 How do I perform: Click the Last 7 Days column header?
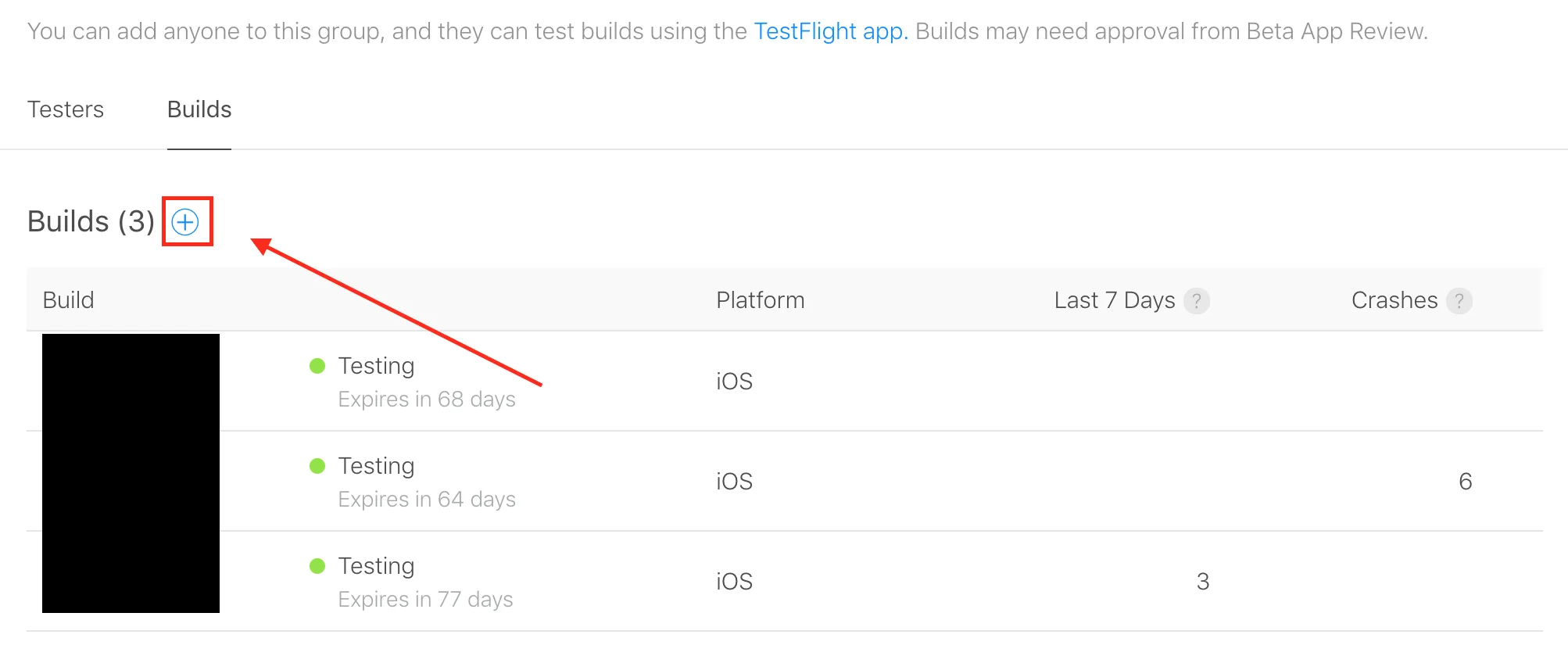pos(1114,300)
